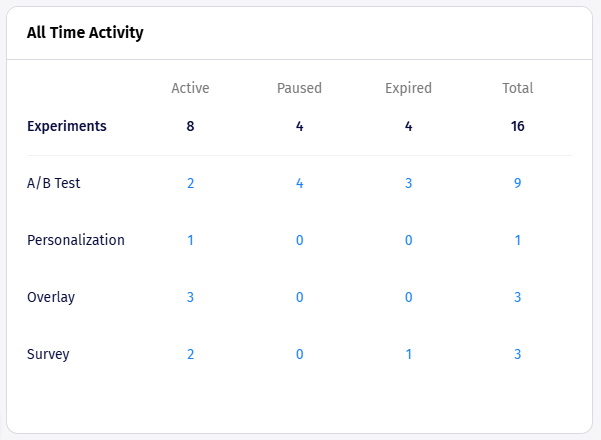This screenshot has height=440, width=601.
Task: Open expired A/B Test experiments link
Action: click(x=408, y=183)
